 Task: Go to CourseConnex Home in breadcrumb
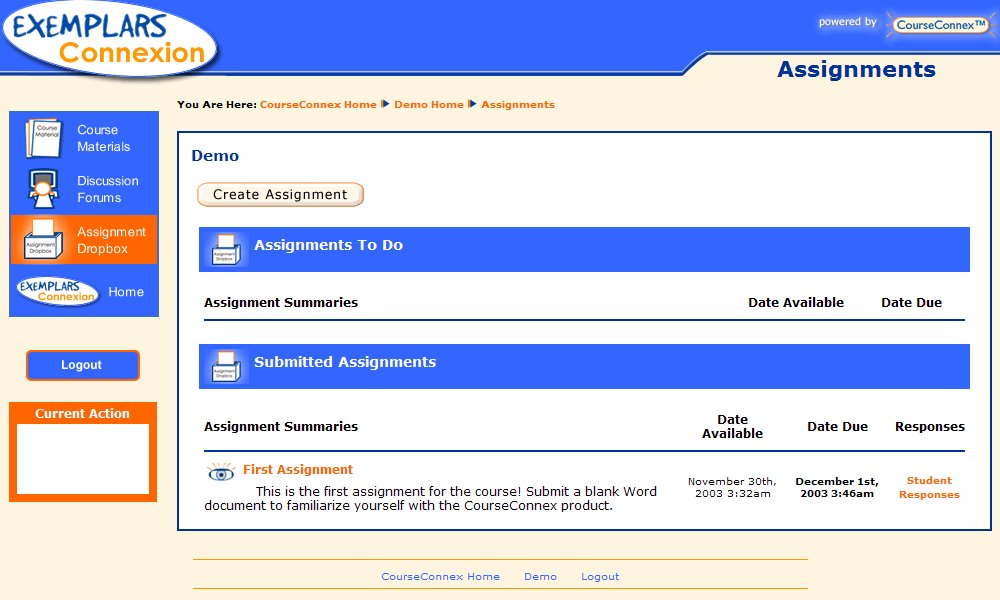tap(318, 105)
